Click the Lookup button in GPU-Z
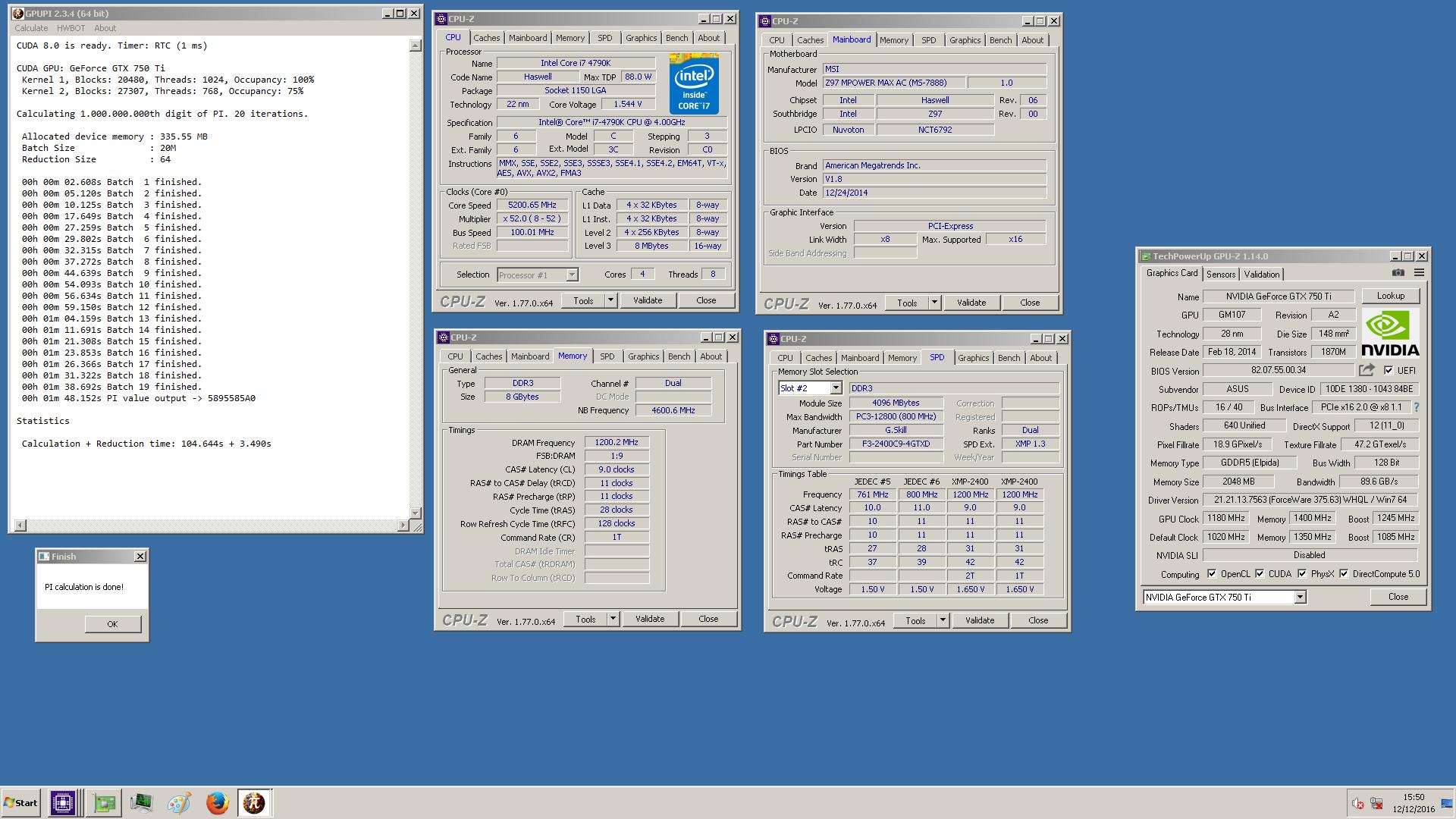The image size is (1456, 819). point(1391,296)
